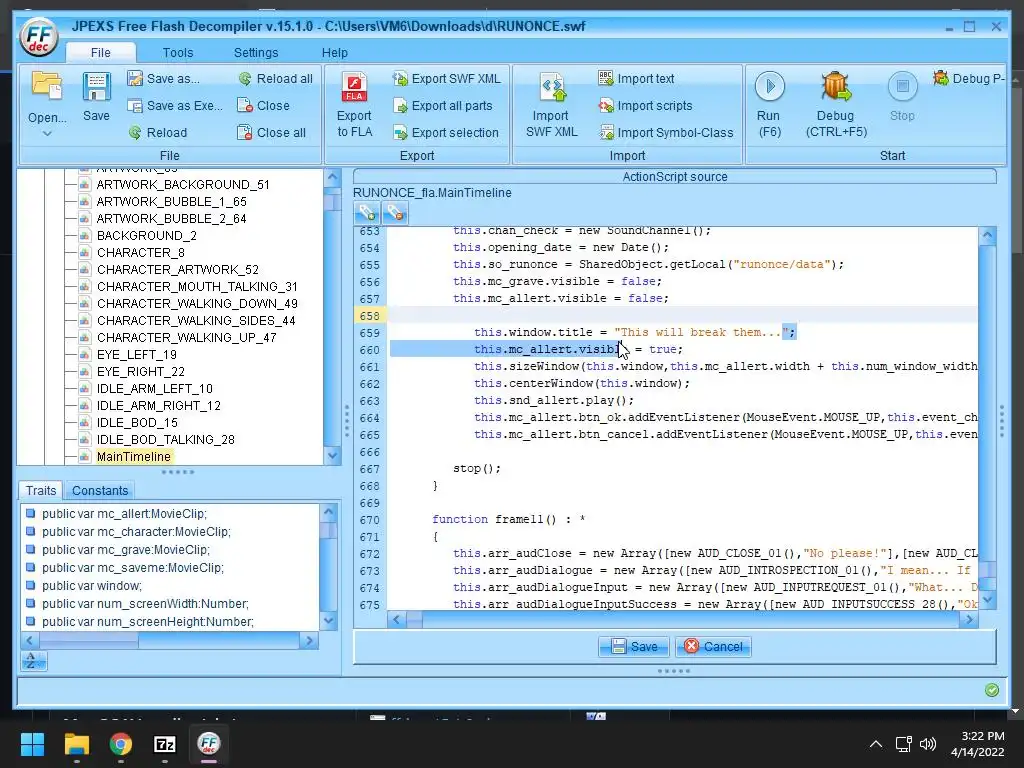The height and width of the screenshot is (768, 1024).
Task: Click Close all in File group
Action: 272,133
